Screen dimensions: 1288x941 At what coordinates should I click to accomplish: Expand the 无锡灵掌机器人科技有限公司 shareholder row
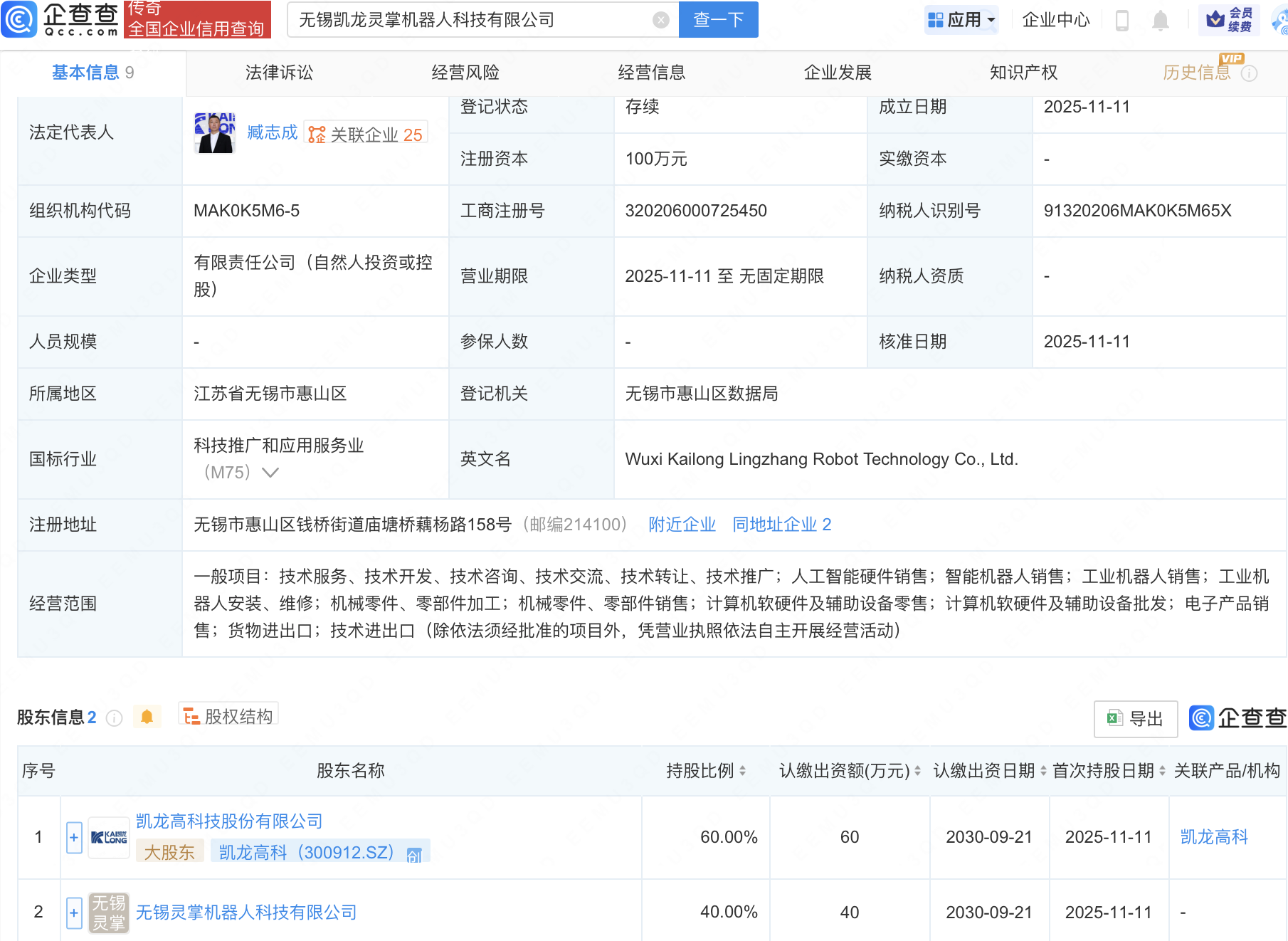click(x=74, y=913)
